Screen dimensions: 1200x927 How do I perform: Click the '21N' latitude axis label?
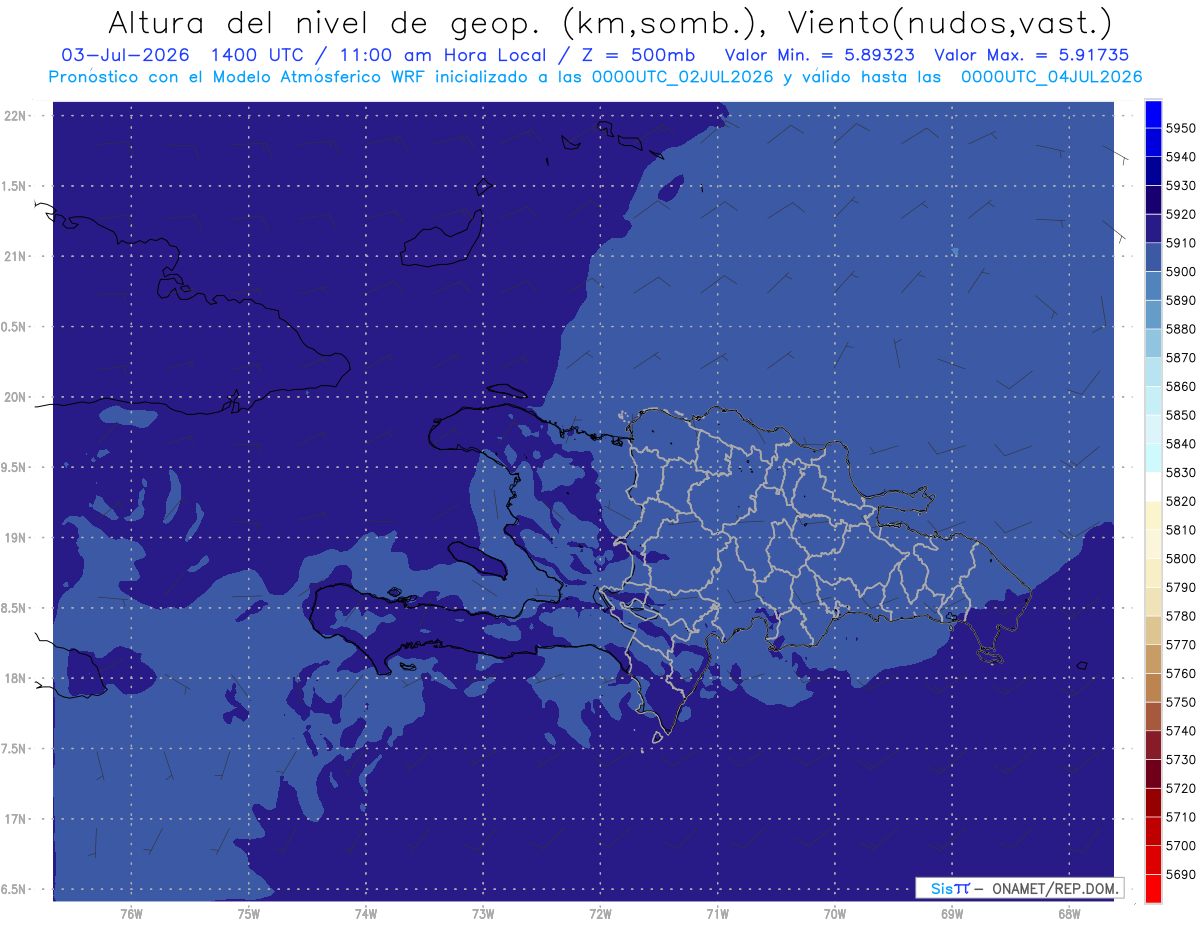tap(15, 257)
